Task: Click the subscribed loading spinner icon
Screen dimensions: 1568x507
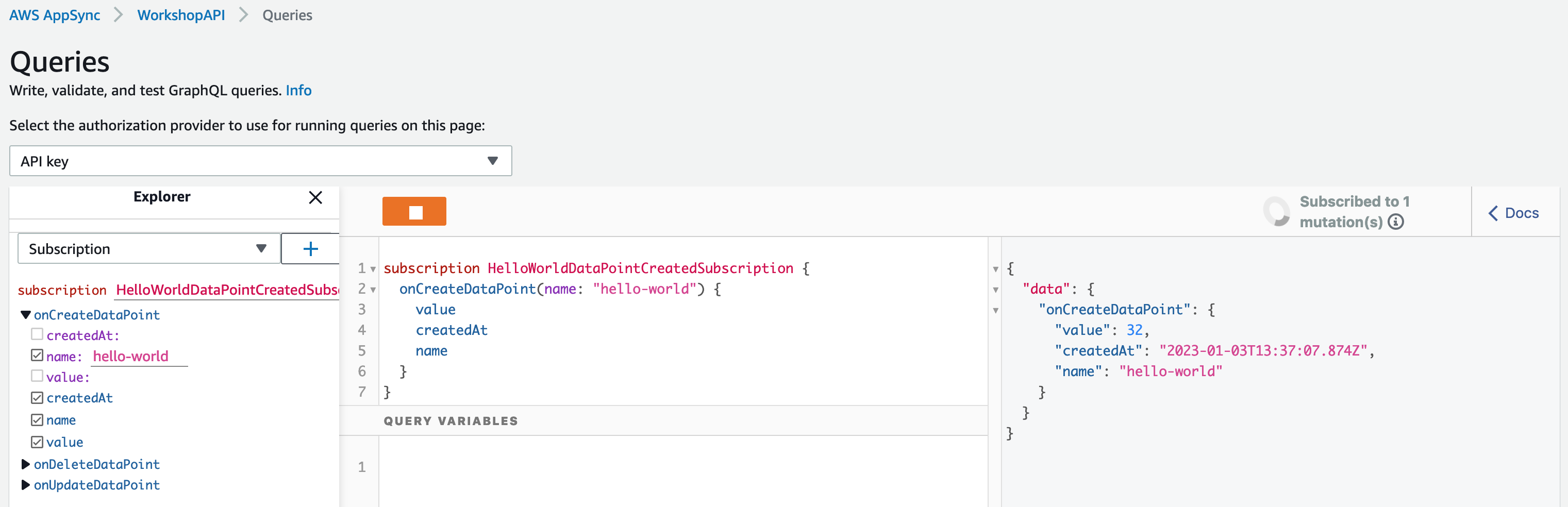Action: pyautogui.click(x=1276, y=211)
